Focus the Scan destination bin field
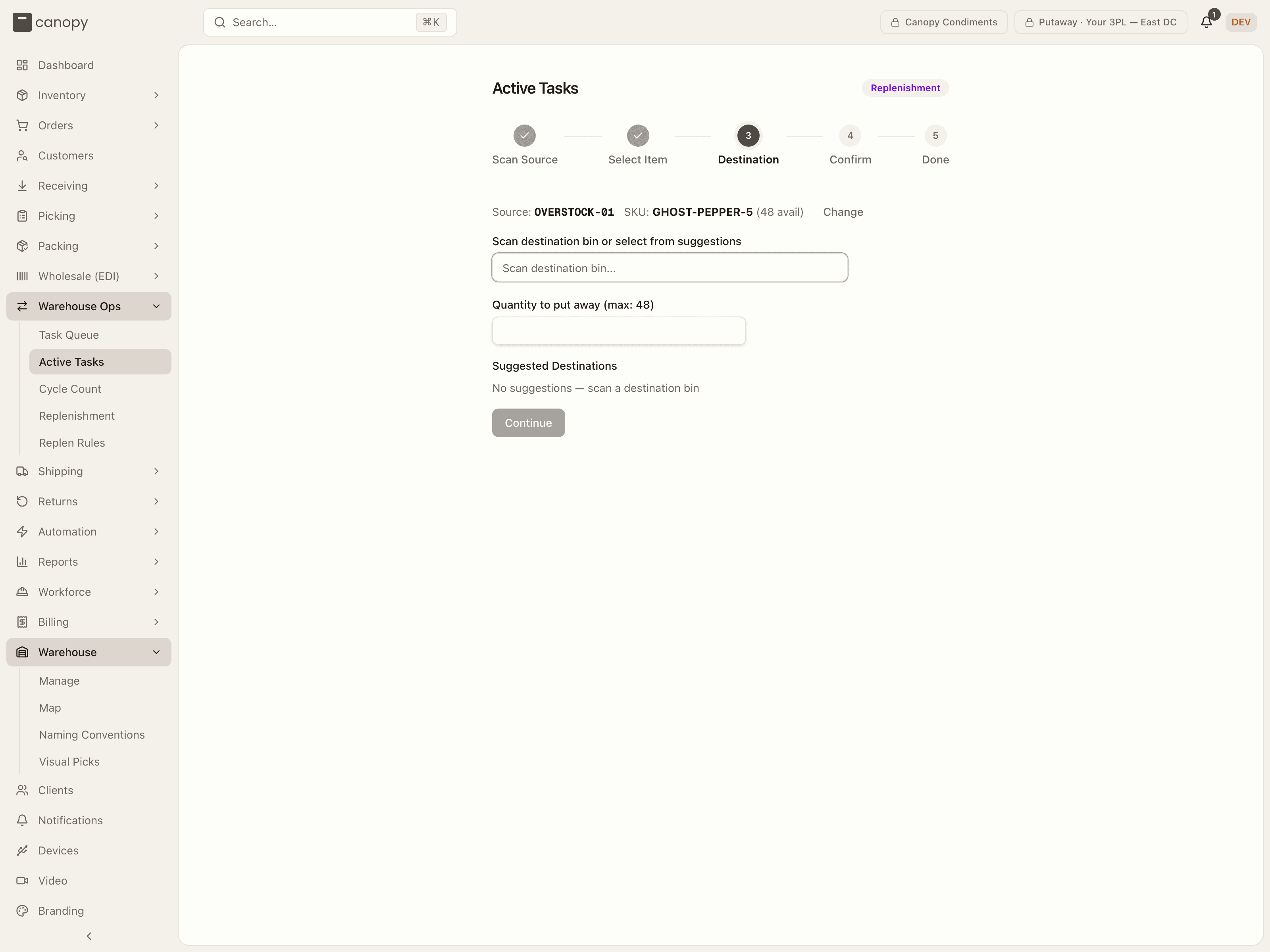The height and width of the screenshot is (952, 1270). click(670, 268)
